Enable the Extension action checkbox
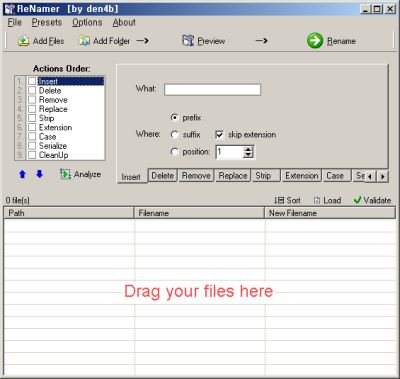Screen dimensions: 400x379 coord(32,127)
